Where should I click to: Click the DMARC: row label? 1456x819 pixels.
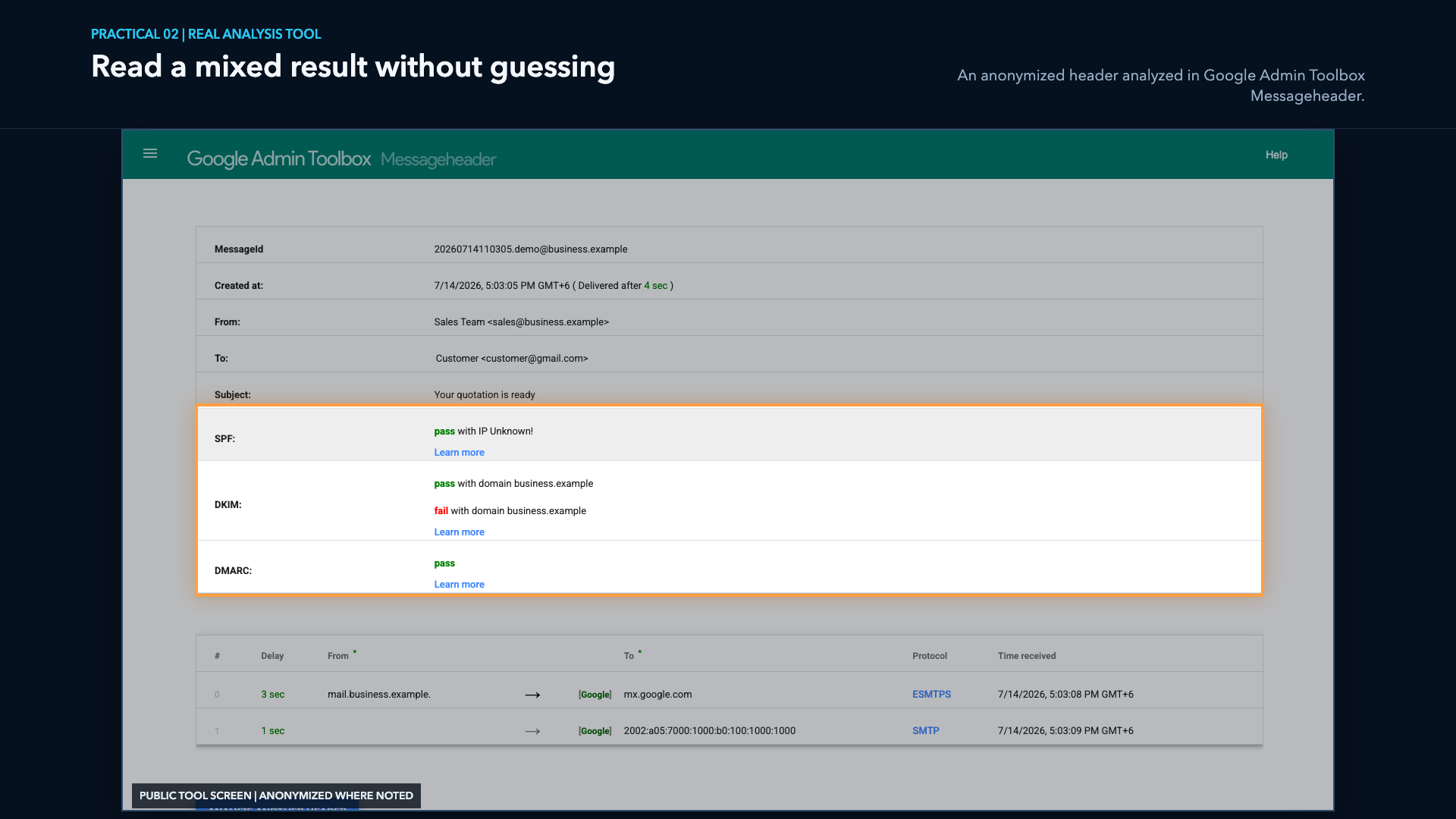coord(233,571)
